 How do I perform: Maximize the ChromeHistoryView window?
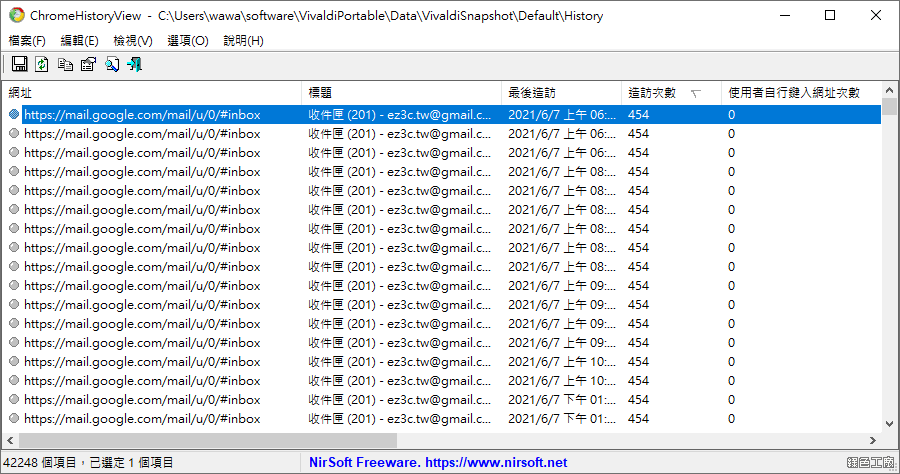point(830,15)
